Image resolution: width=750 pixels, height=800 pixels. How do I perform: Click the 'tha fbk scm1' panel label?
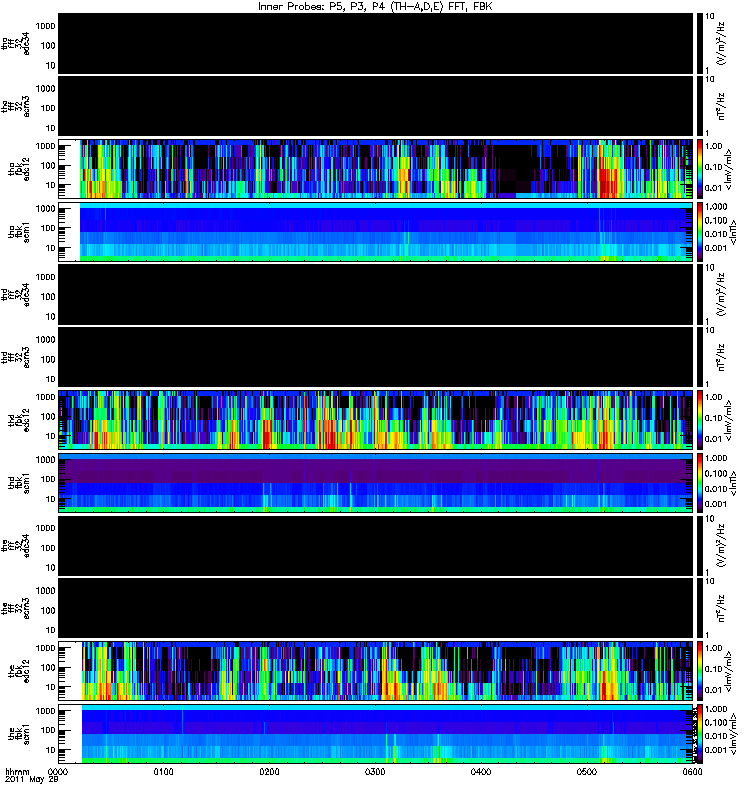tap(19, 232)
